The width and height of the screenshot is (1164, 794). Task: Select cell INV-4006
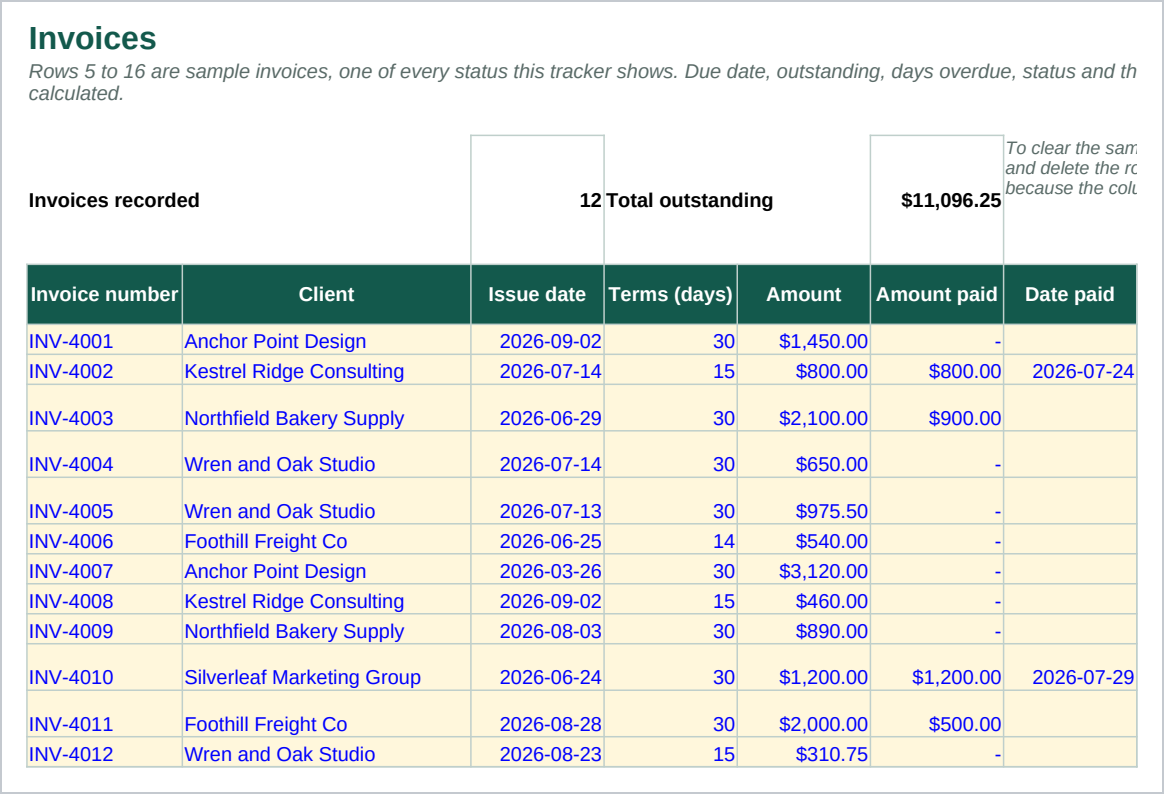[105, 539]
